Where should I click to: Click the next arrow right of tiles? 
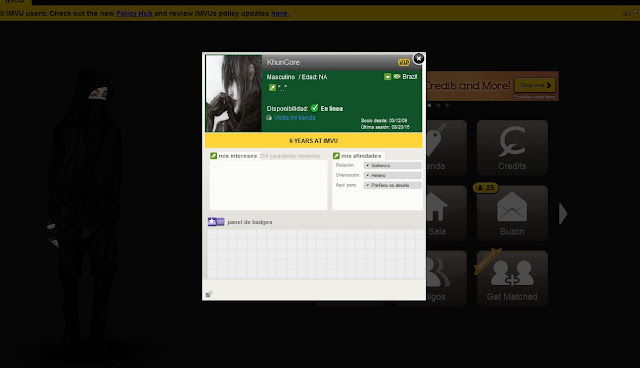coord(563,213)
